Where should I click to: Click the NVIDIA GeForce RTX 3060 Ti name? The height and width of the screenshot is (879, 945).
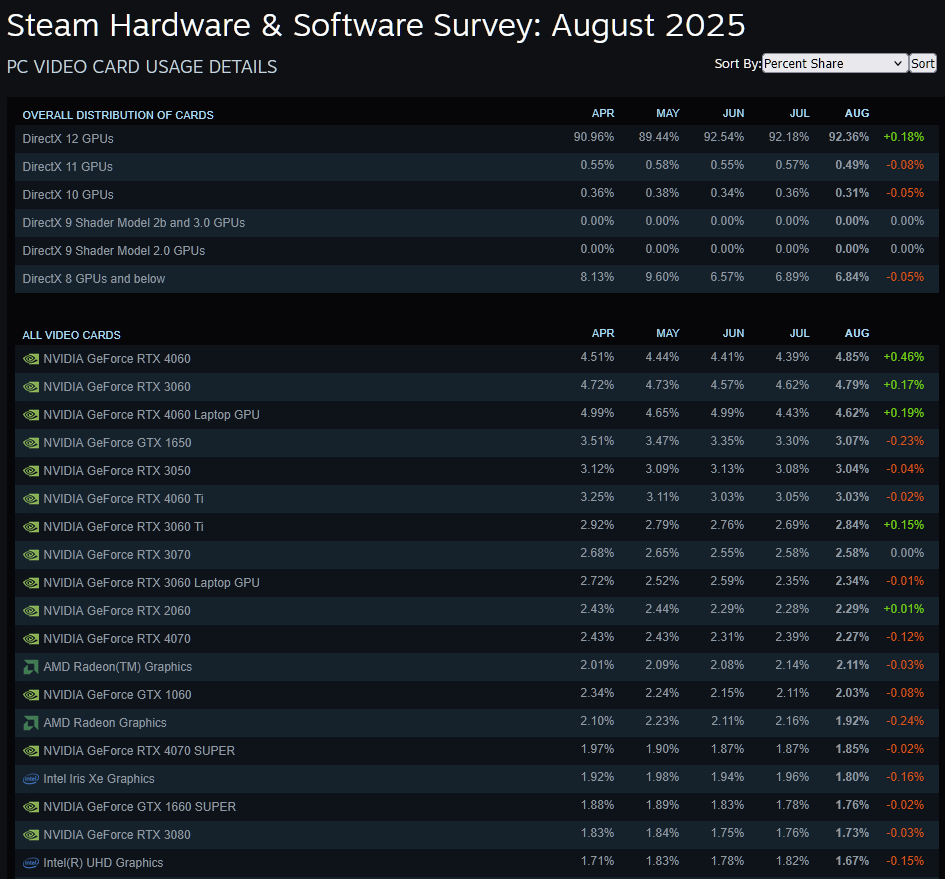124,527
